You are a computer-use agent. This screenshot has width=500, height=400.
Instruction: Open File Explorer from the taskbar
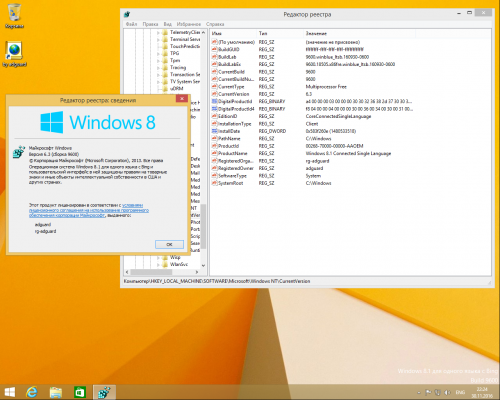coord(56,392)
